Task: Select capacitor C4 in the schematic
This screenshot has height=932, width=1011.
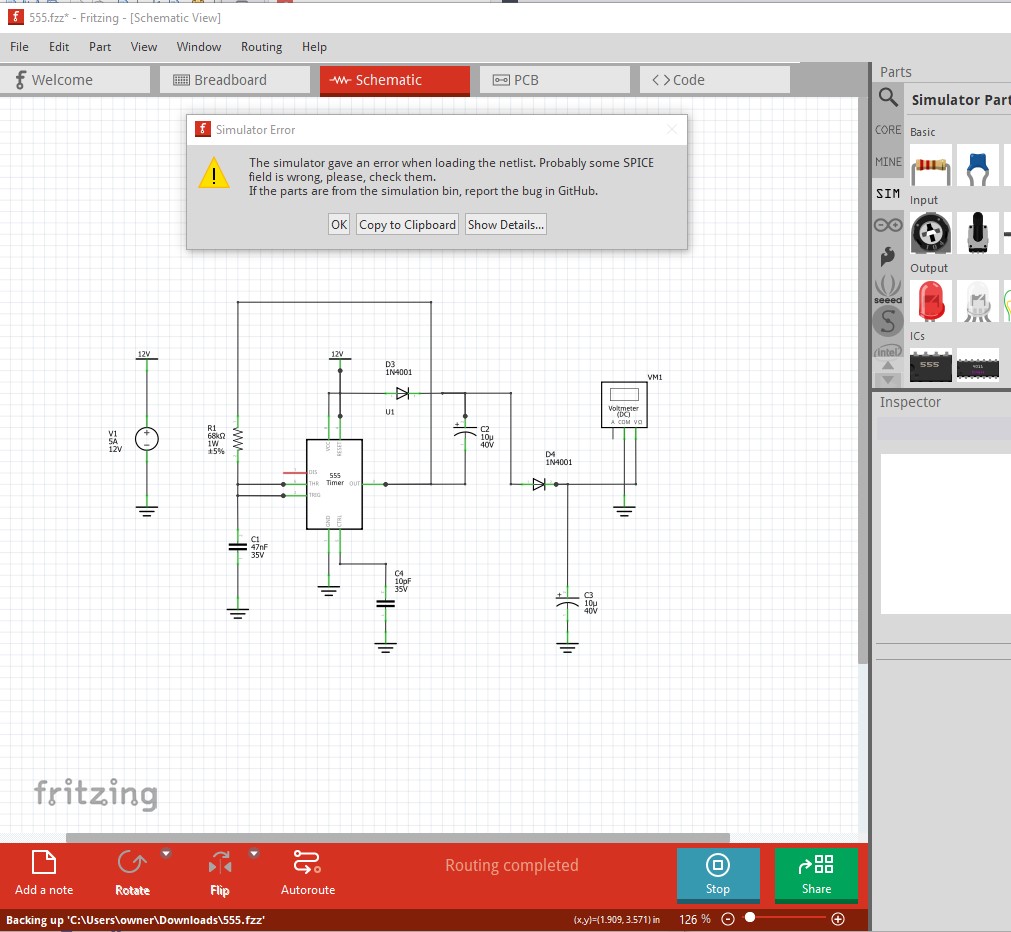Action: tap(385, 604)
